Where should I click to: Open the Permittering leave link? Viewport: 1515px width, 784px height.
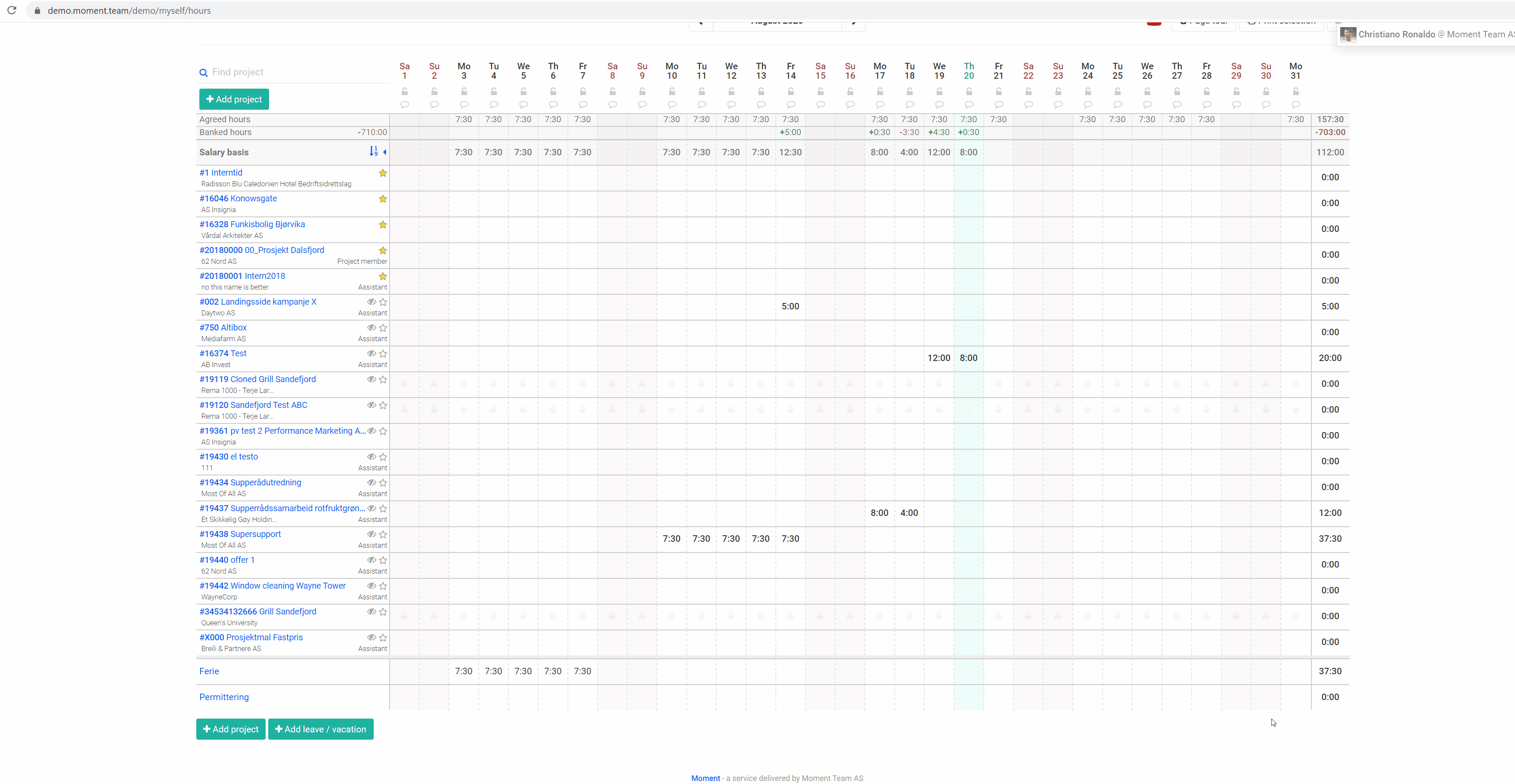[x=224, y=697]
